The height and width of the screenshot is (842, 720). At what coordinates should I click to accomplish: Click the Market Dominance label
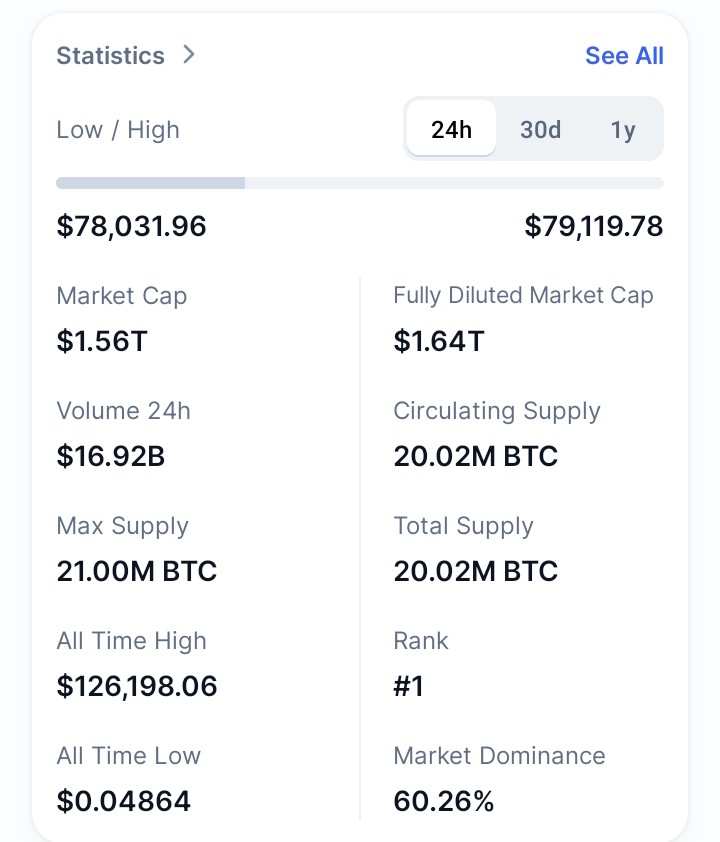pos(499,756)
